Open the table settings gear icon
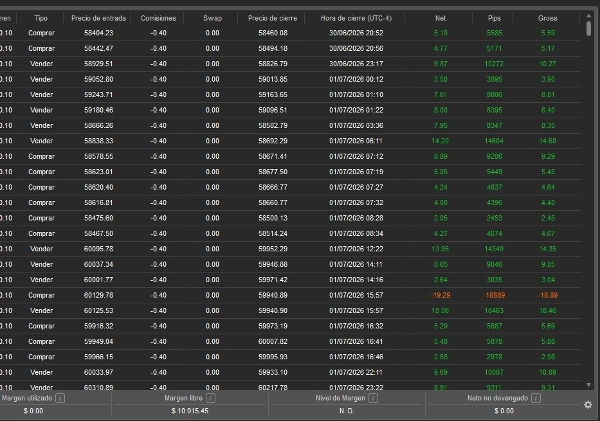Viewport: 600px width, 421px height. [588, 405]
